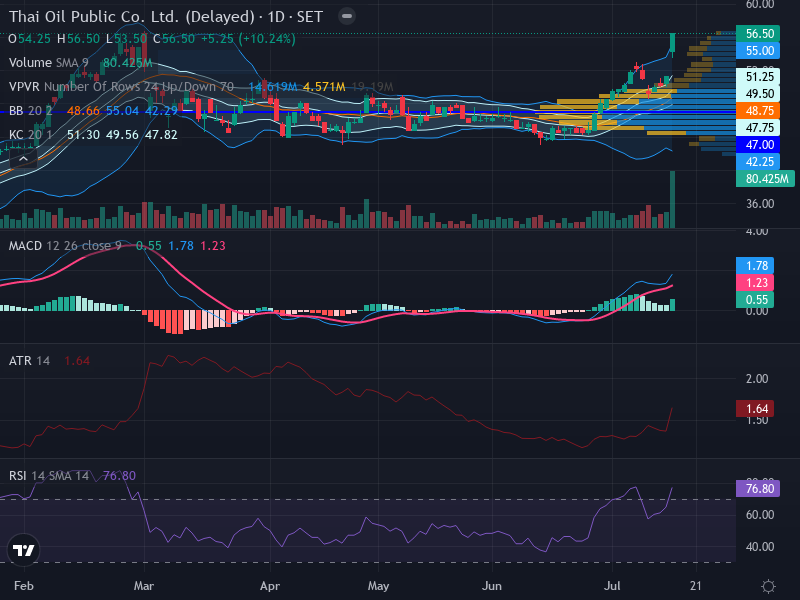The height and width of the screenshot is (600, 800).
Task: Collapse the indicator legend chevron
Action: click(x=23, y=160)
